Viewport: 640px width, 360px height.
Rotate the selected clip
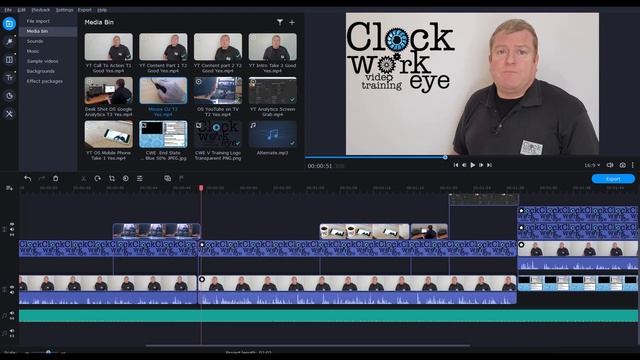click(x=98, y=178)
